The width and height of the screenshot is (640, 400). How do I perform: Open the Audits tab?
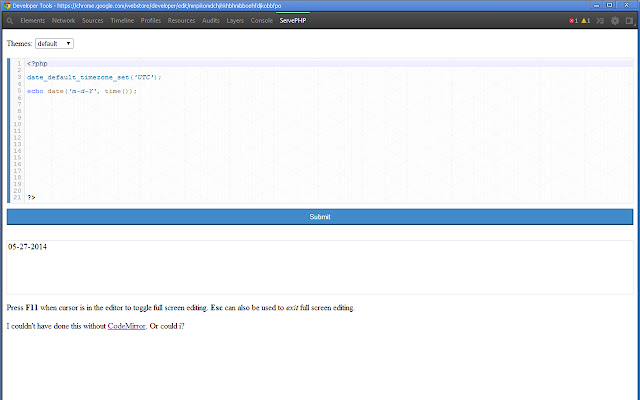[x=211, y=20]
